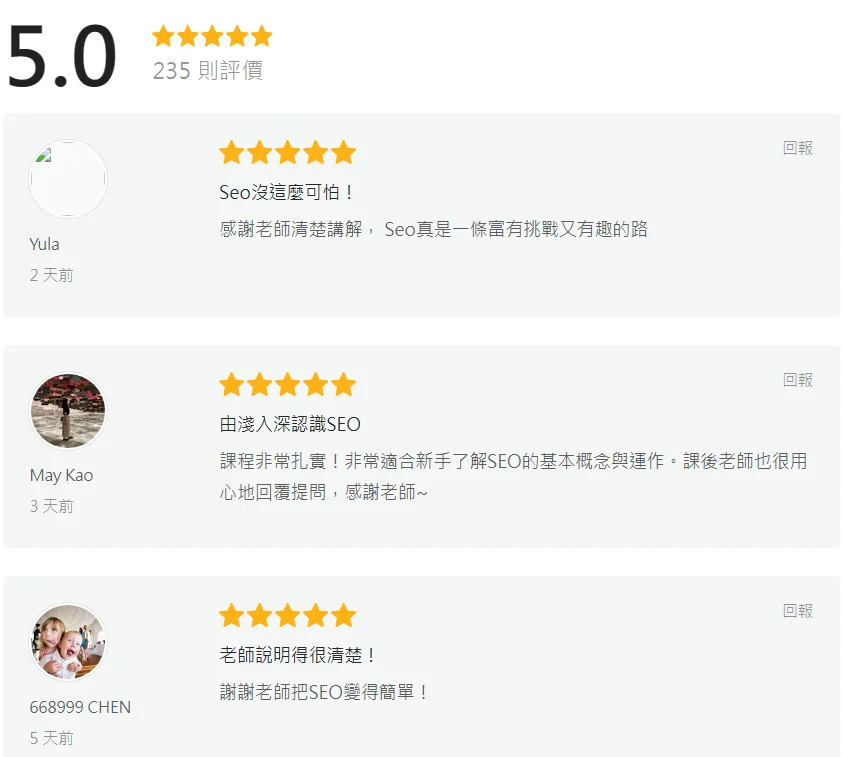Click star rating on May Kao's review
Image resolution: width=842 pixels, height=757 pixels.
pyautogui.click(x=287, y=385)
